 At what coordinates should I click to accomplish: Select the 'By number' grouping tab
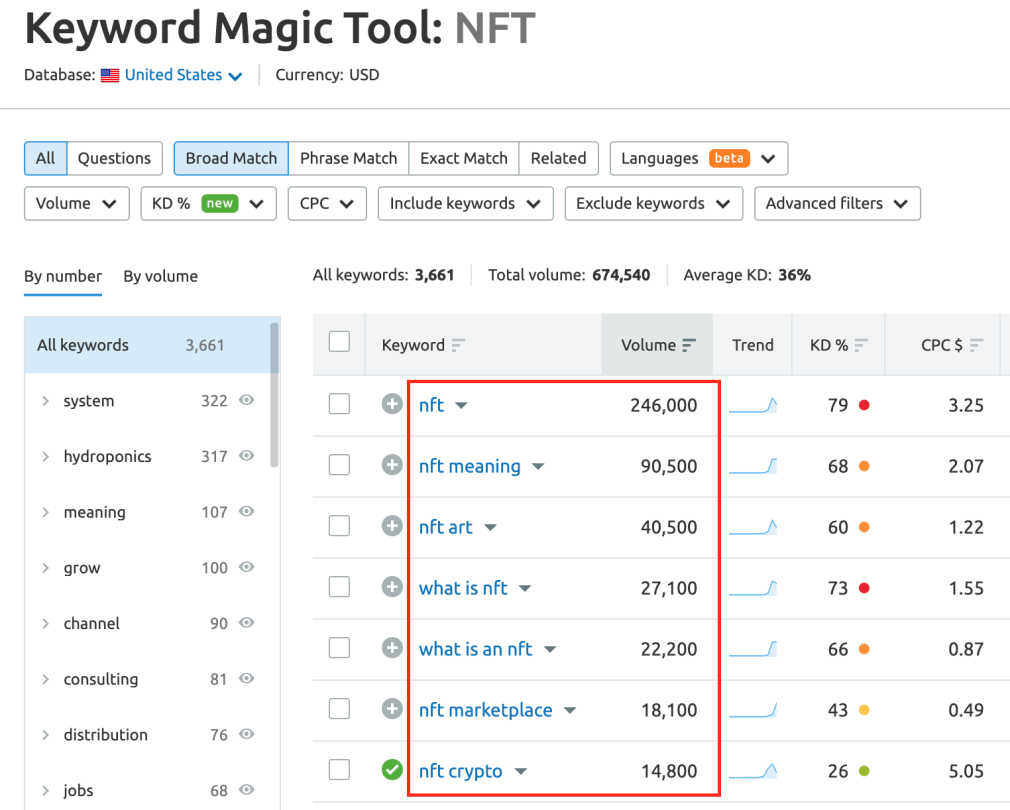(x=63, y=277)
